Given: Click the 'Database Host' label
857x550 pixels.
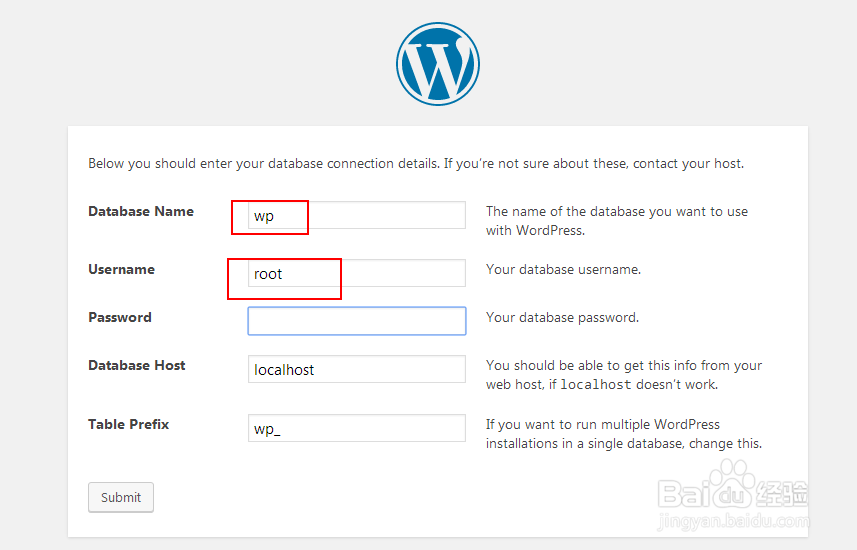Looking at the screenshot, I should pyautogui.click(x=137, y=366).
